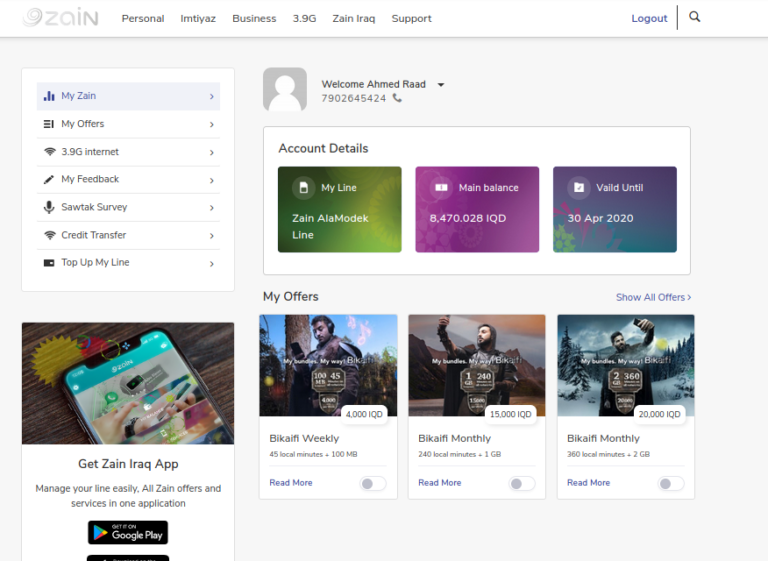The image size is (768, 561).
Task: Click the phone number 7902645424
Action: click(354, 98)
